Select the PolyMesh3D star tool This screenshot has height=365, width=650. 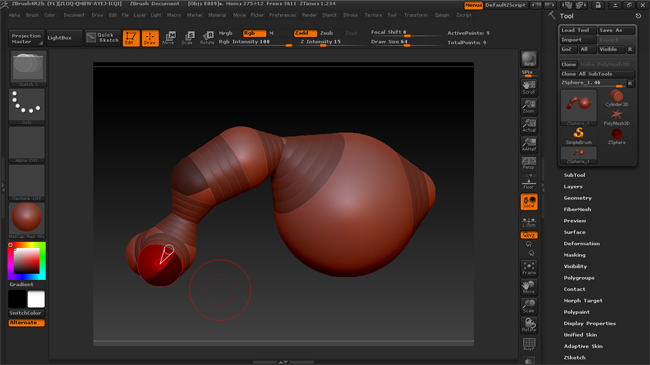coord(616,117)
